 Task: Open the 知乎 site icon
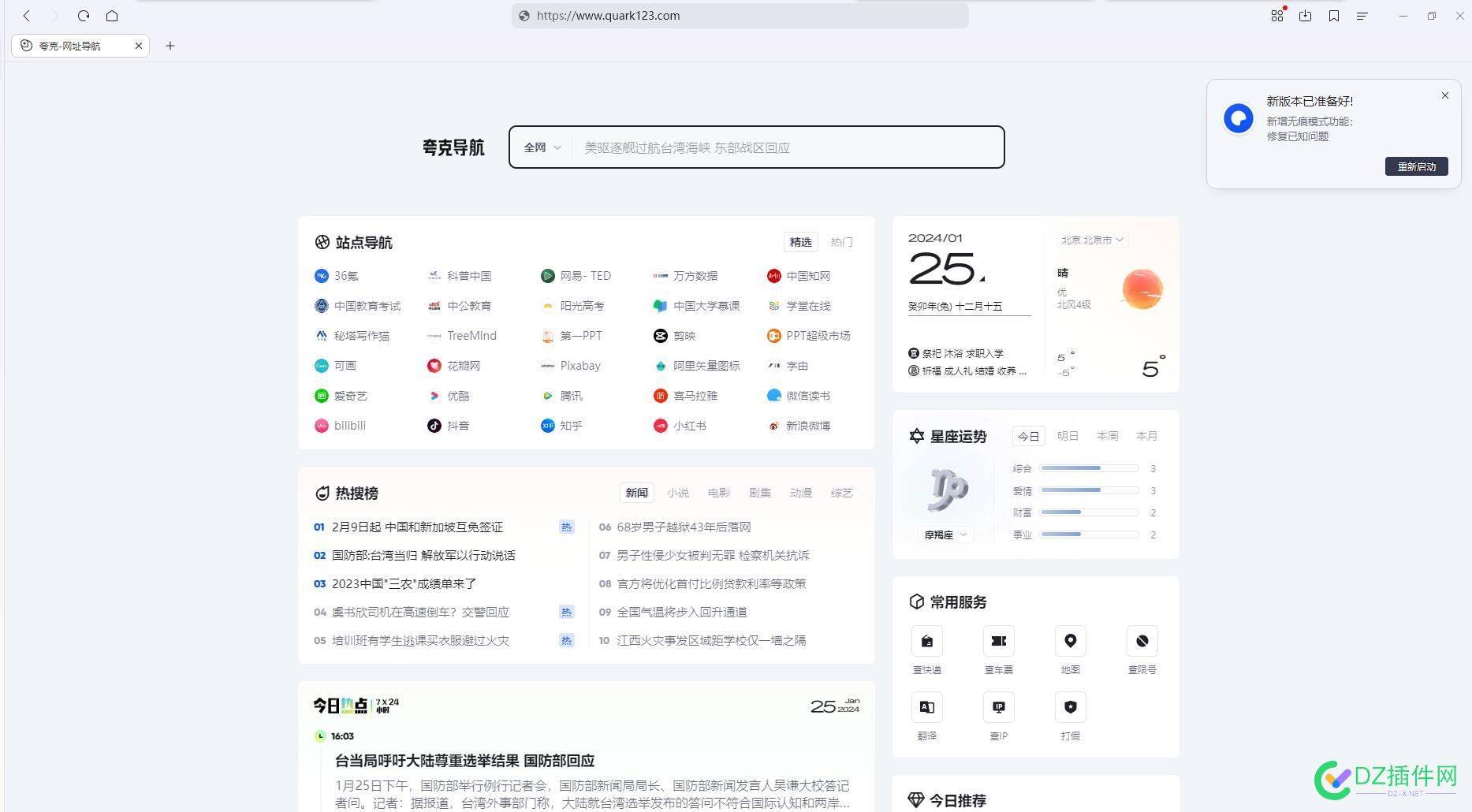547,426
